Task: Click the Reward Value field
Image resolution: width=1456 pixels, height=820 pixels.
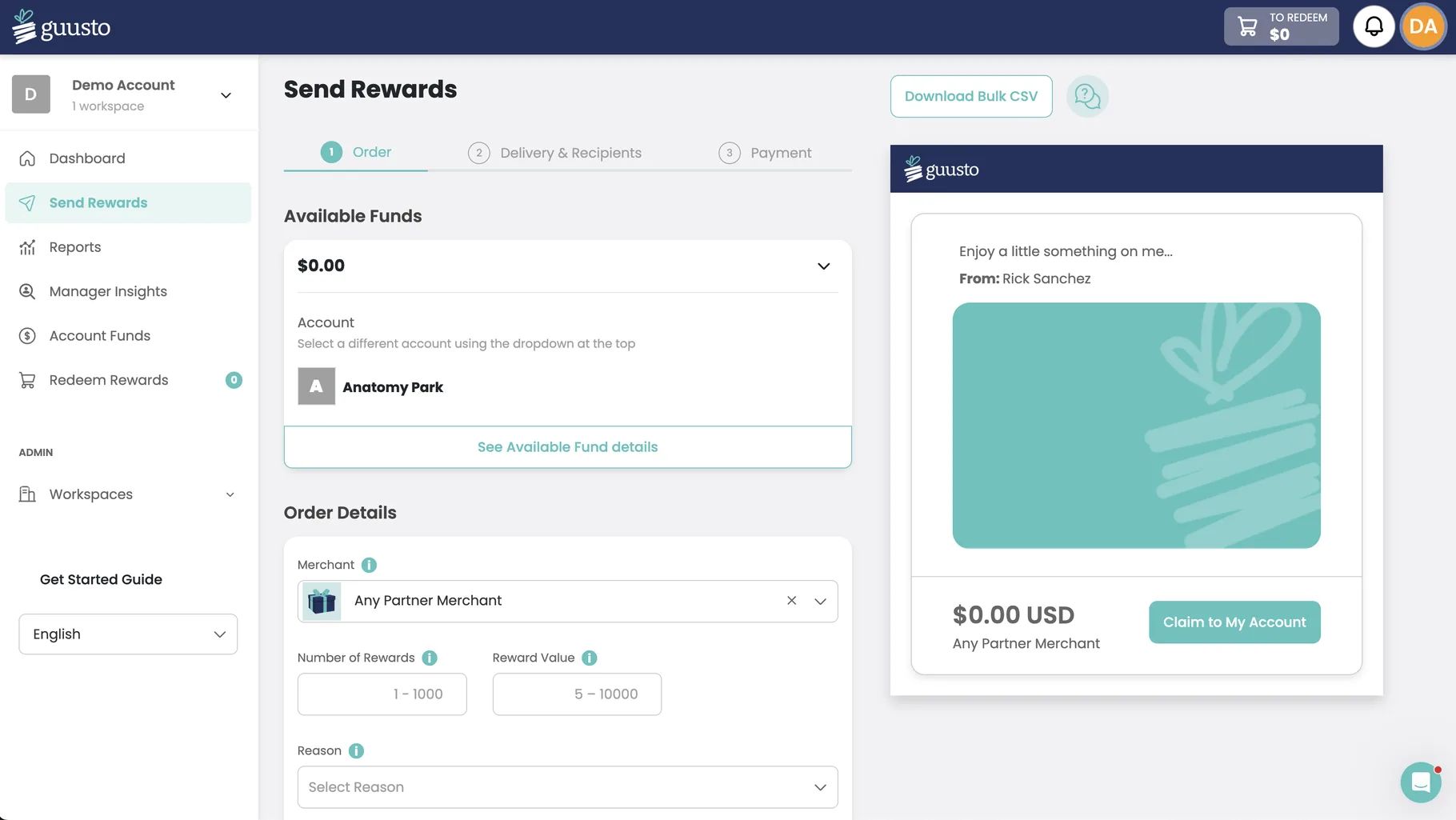Action: [577, 694]
